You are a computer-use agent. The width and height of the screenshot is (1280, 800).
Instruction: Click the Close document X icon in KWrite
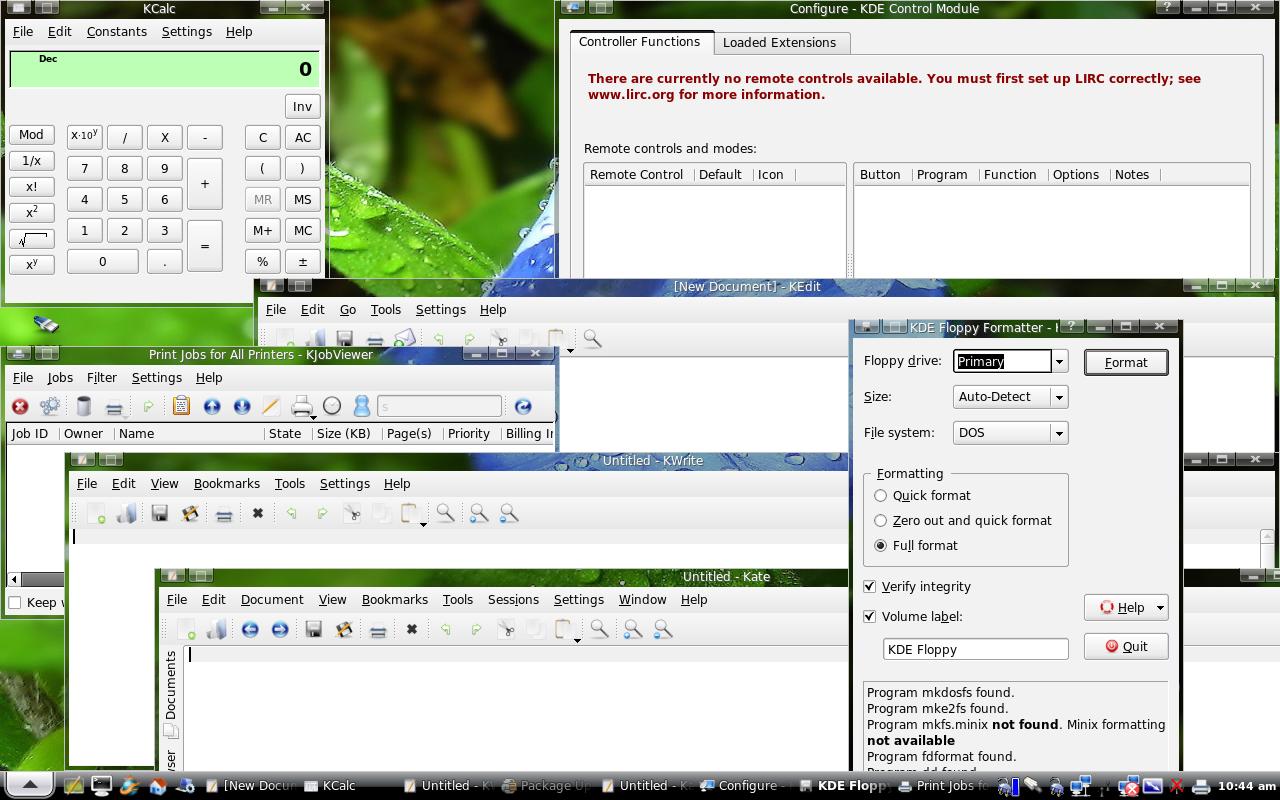pos(257,513)
